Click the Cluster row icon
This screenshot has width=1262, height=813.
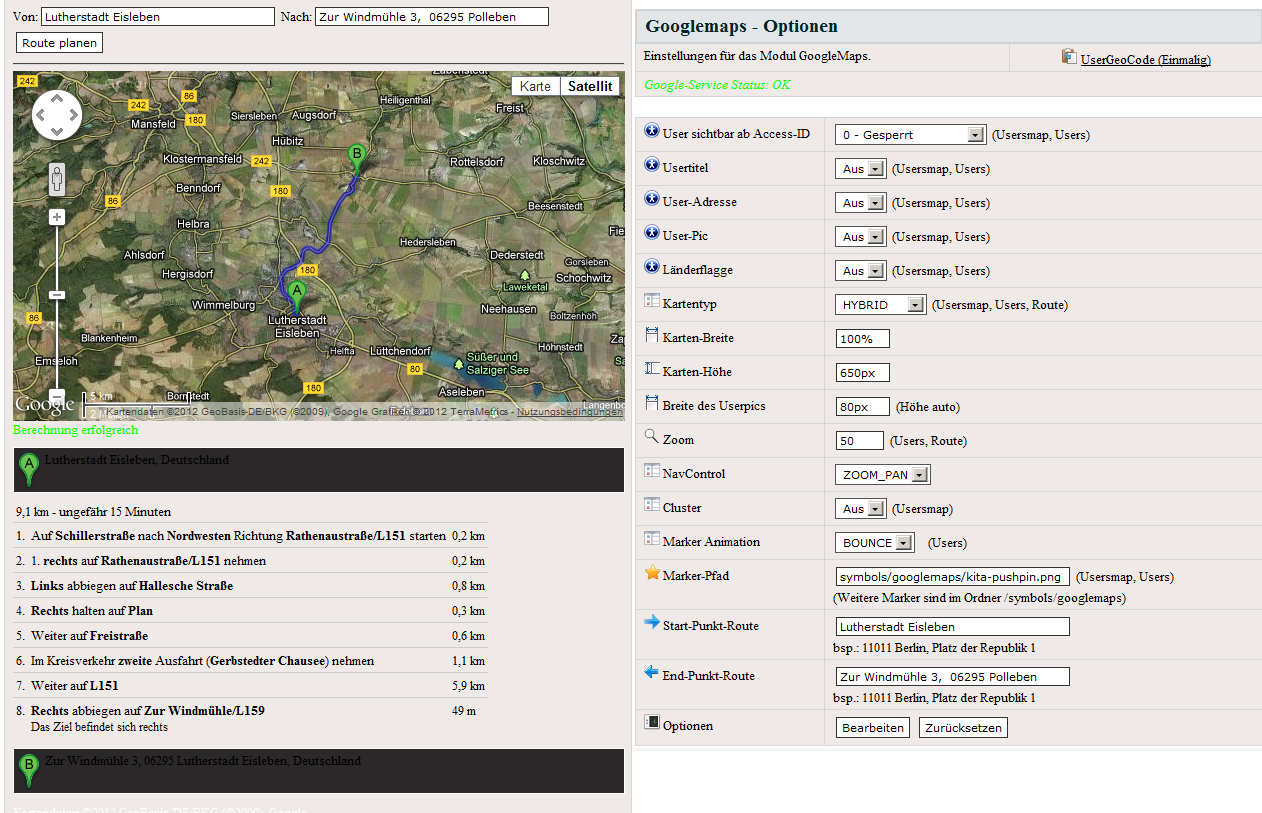[652, 505]
